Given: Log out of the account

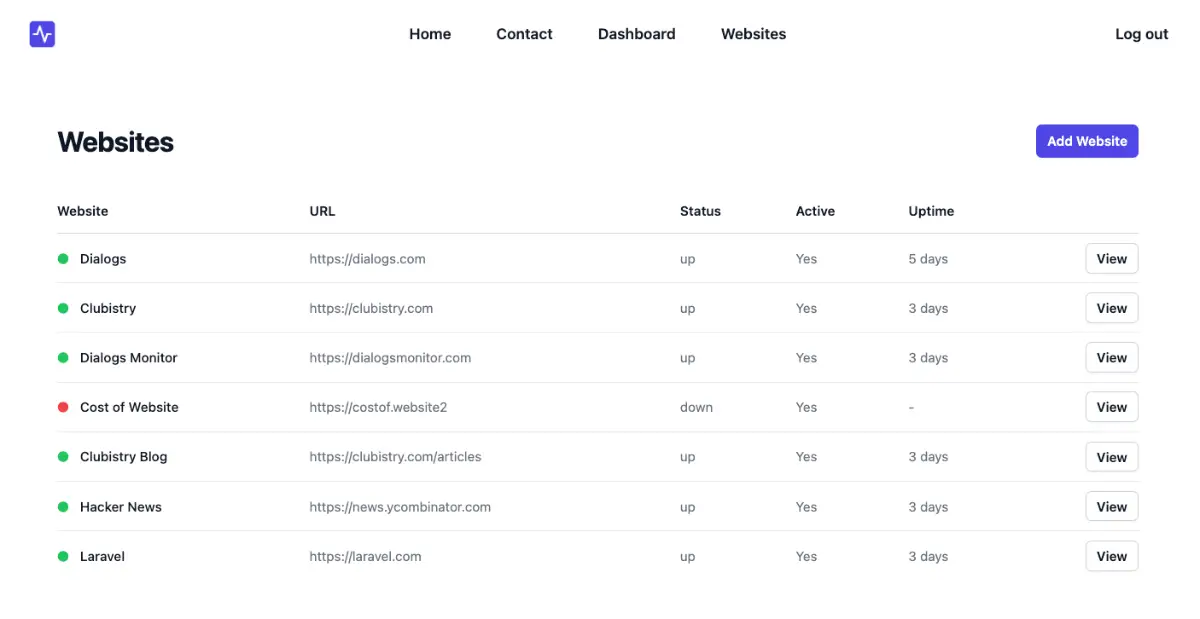Looking at the screenshot, I should click(x=1141, y=34).
